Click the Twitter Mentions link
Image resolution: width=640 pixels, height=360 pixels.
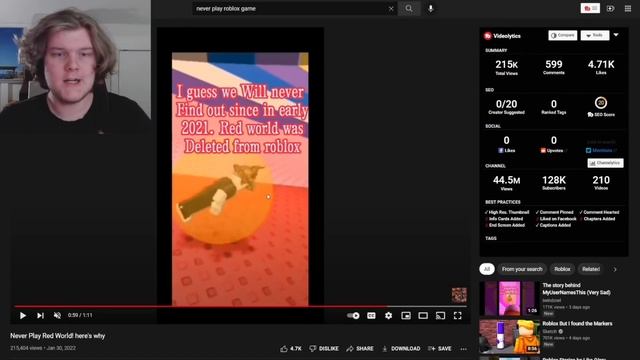click(601, 150)
